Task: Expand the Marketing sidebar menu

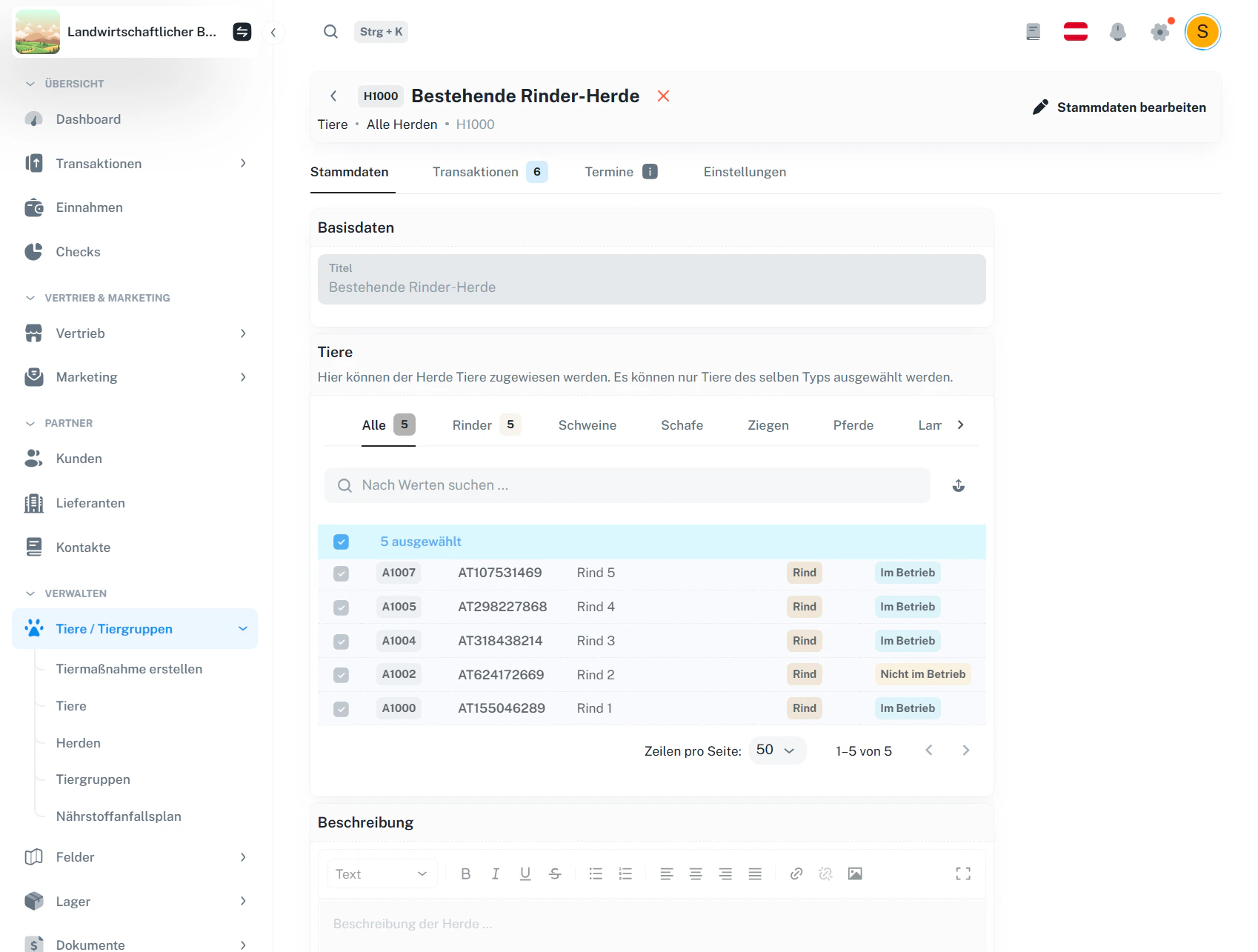Action: (135, 377)
